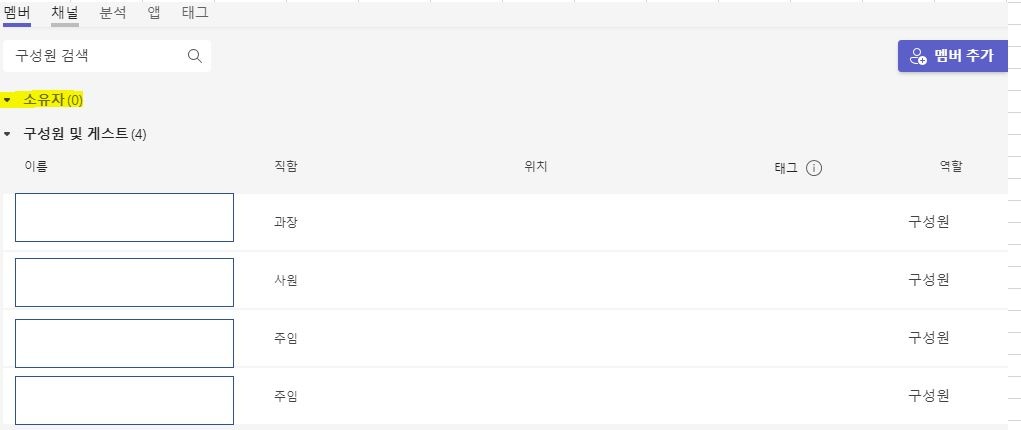Click the 멤버 추가 button
This screenshot has height=430, width=1021.
coord(953,56)
